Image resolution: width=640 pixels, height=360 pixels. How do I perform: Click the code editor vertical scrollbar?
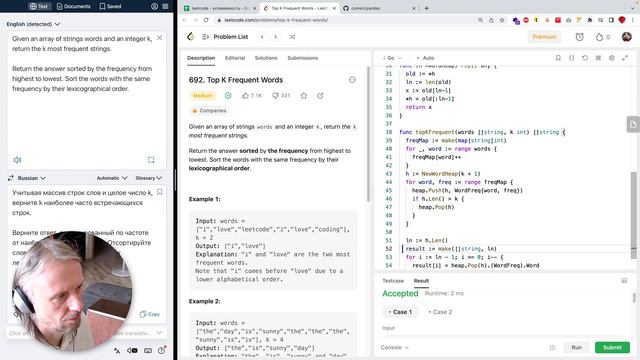click(633, 214)
